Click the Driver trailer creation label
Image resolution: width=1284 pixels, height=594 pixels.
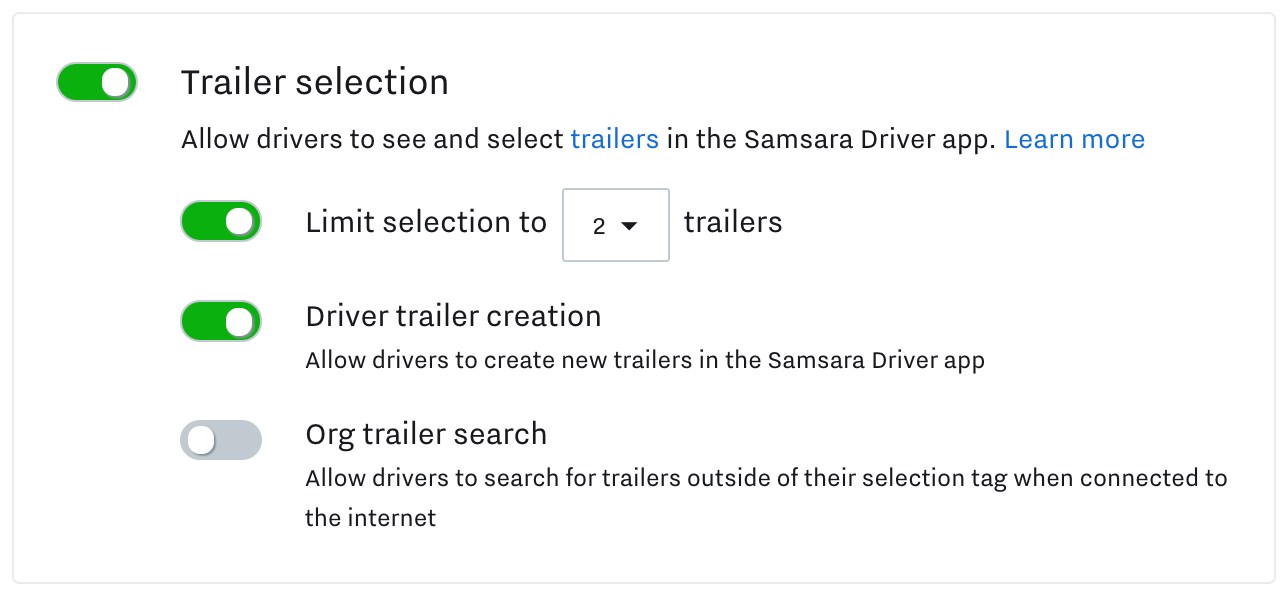(x=453, y=316)
